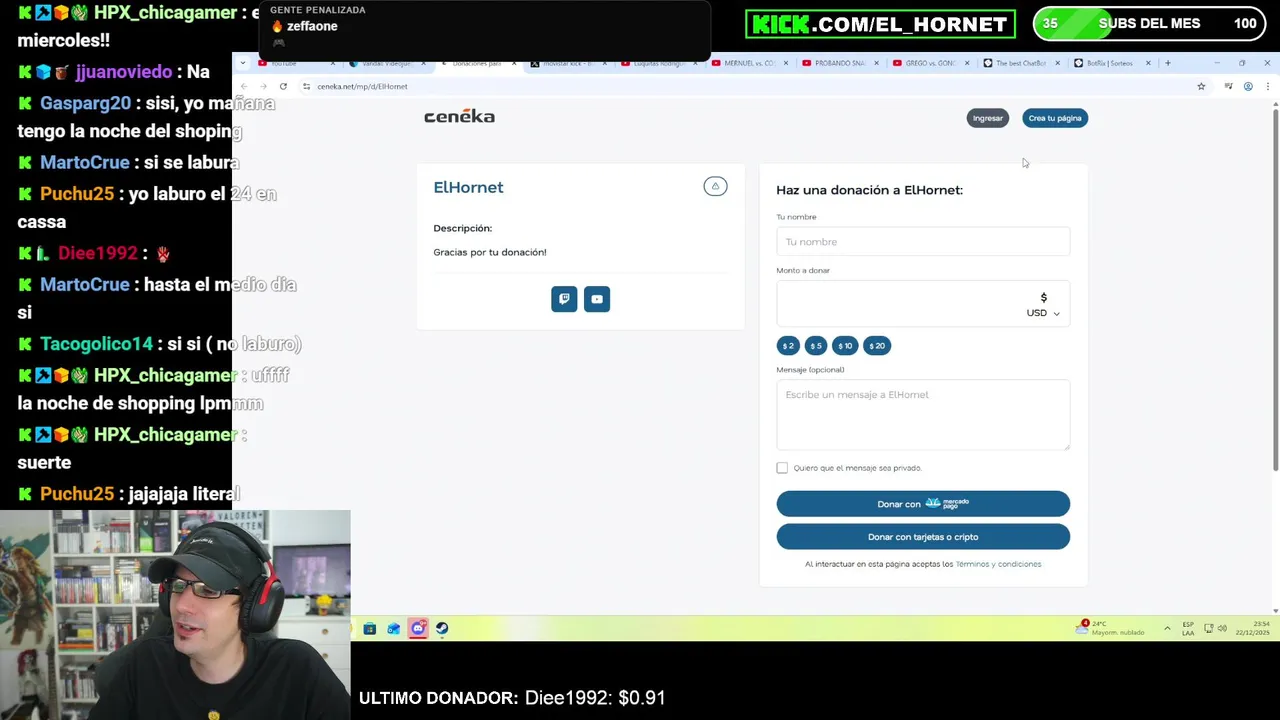Click 'Donar con tarjetas o cripto'
This screenshot has width=1280, height=720.
click(923, 537)
